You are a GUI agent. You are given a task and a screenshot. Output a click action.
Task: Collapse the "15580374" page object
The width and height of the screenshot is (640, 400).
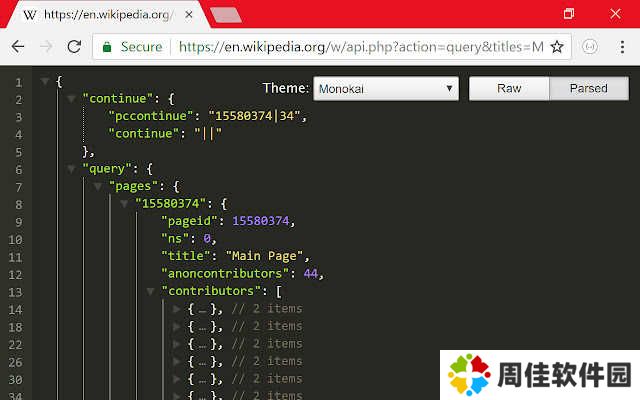pos(125,203)
